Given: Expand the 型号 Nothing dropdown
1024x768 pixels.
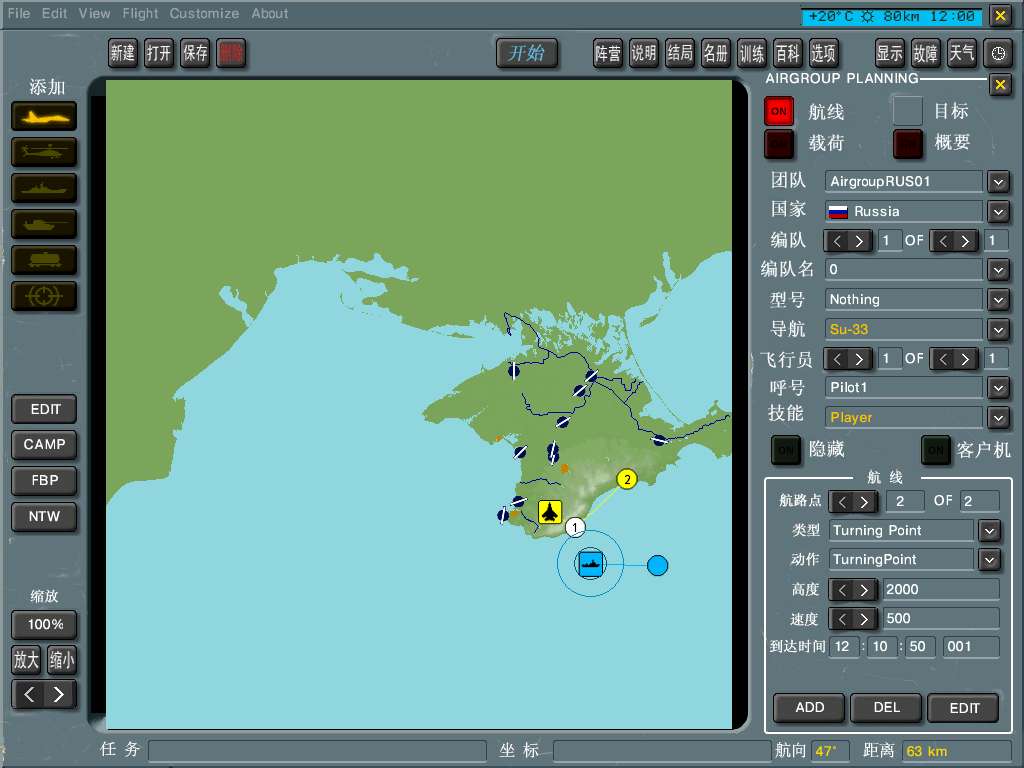Looking at the screenshot, I should 998,300.
